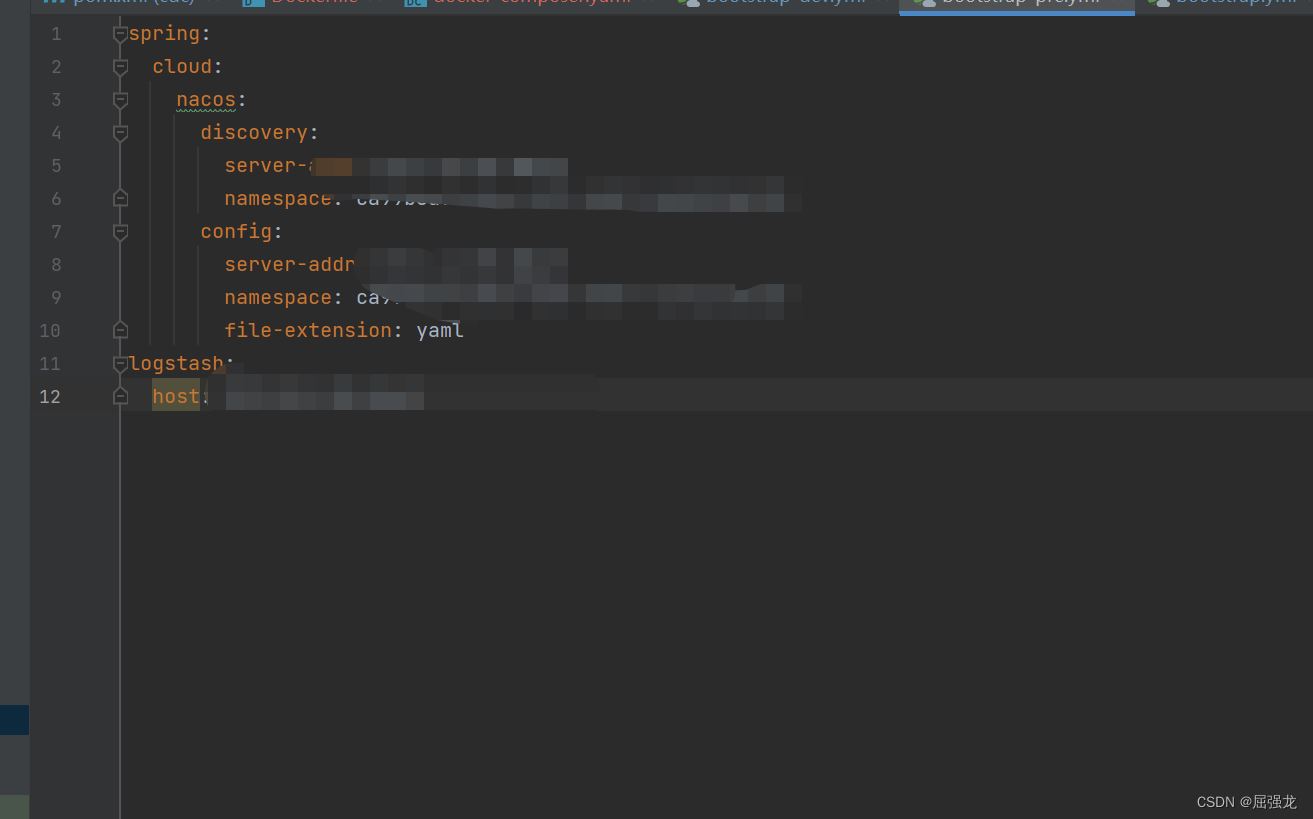Click fold-end marker on line 6

[120, 198]
